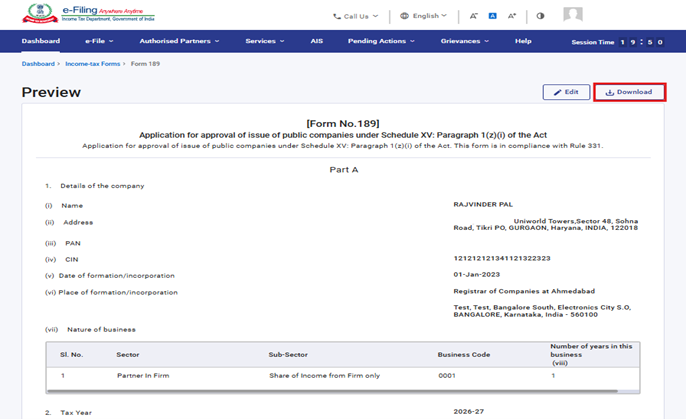
Task: Toggle the high contrast mode icon
Action: 541,16
